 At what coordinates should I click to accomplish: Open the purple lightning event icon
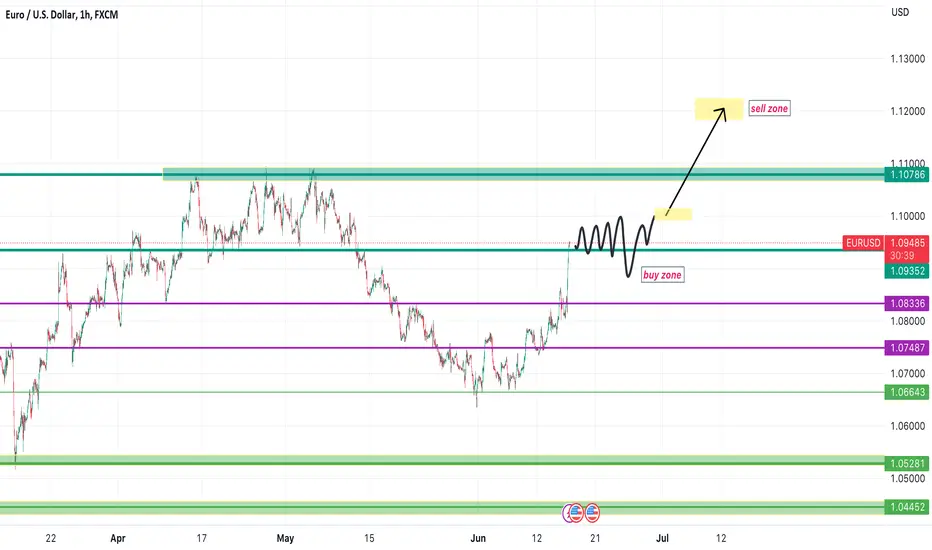coord(568,513)
